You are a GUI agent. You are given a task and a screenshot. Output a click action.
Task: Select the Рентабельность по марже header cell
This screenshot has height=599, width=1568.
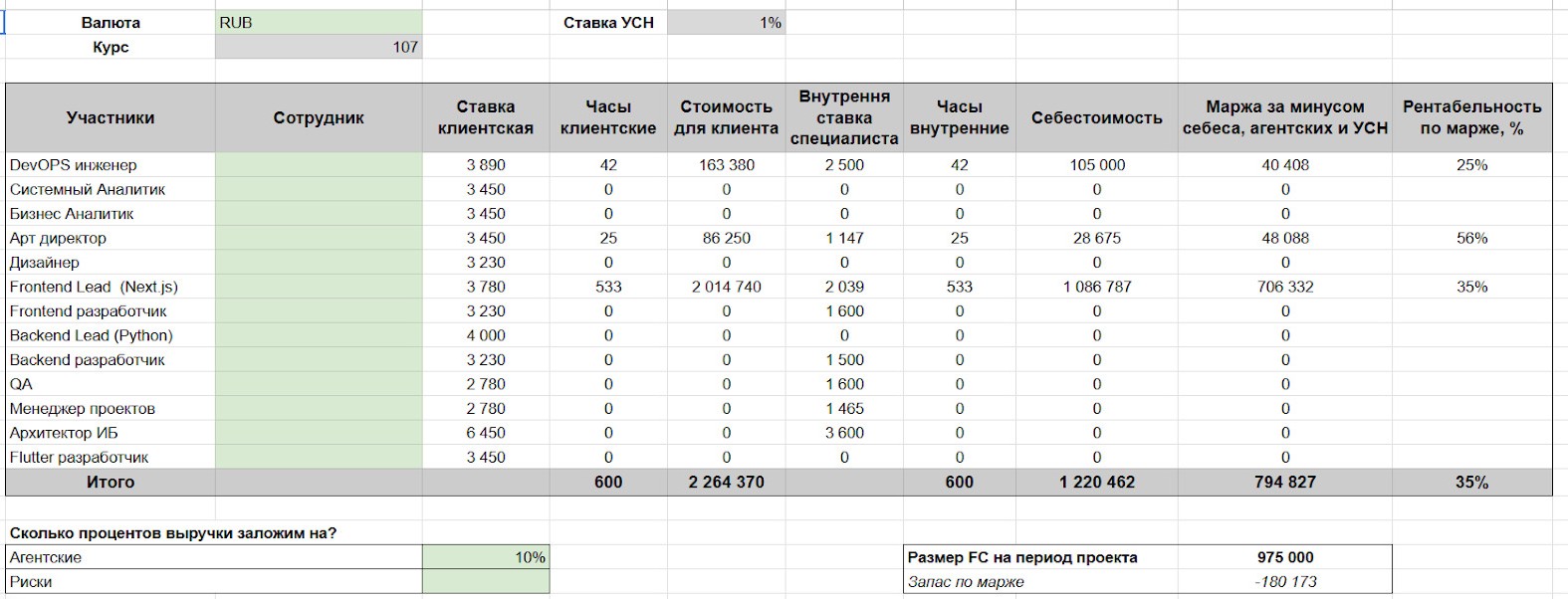coord(1471,117)
